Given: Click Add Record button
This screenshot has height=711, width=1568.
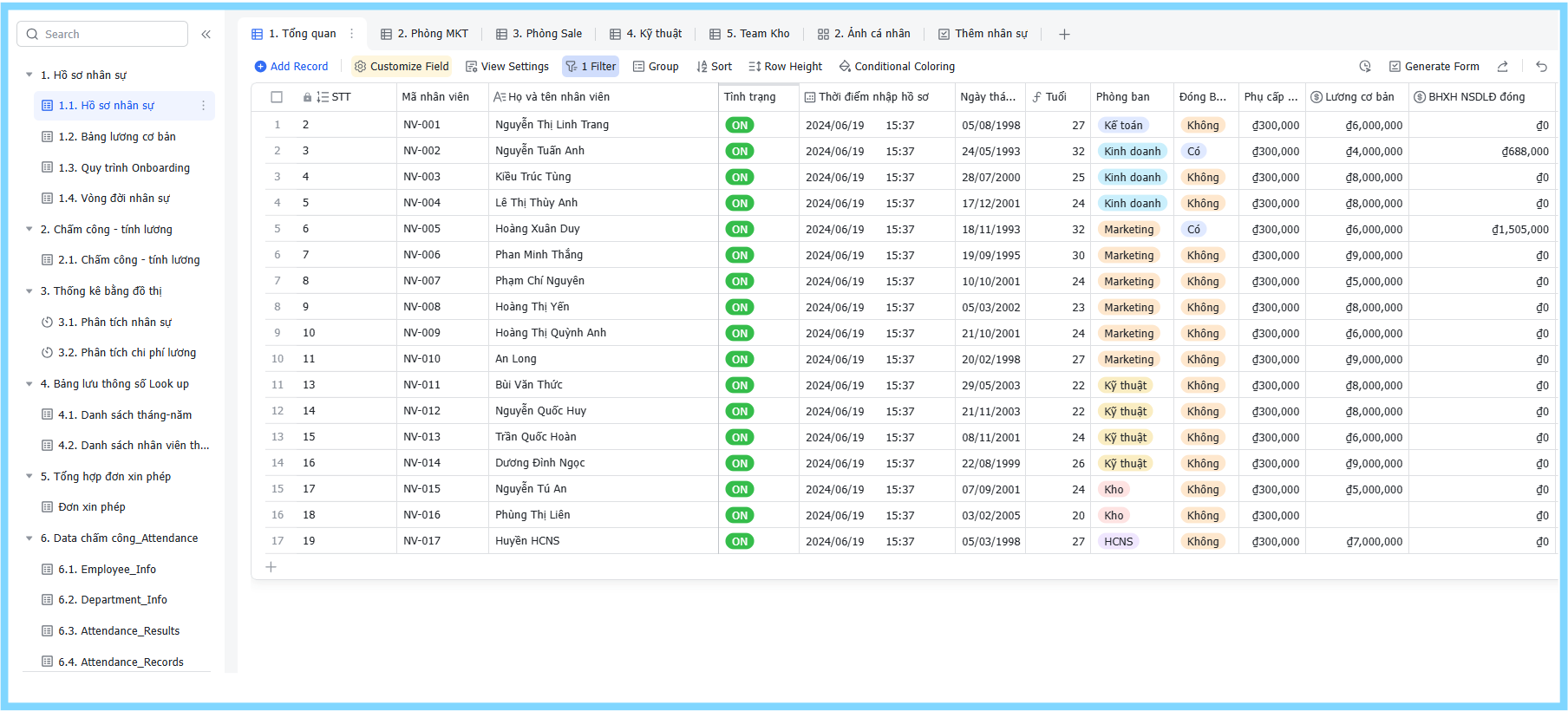Looking at the screenshot, I should [291, 67].
